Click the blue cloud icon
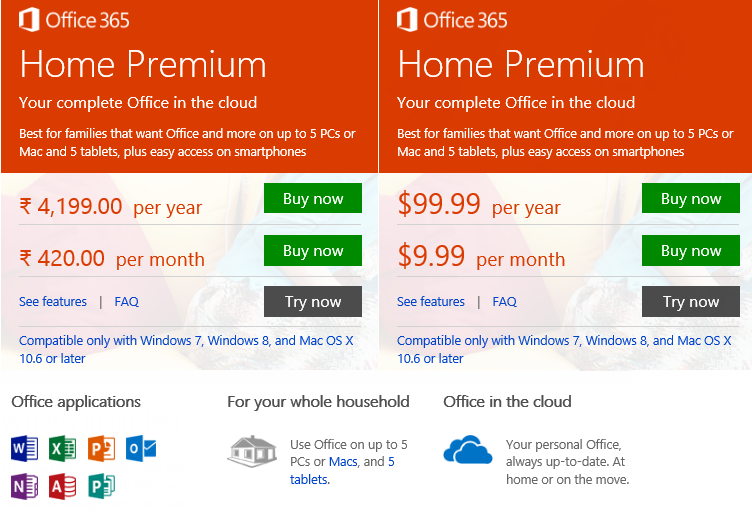The height and width of the screenshot is (513, 752). [468, 451]
